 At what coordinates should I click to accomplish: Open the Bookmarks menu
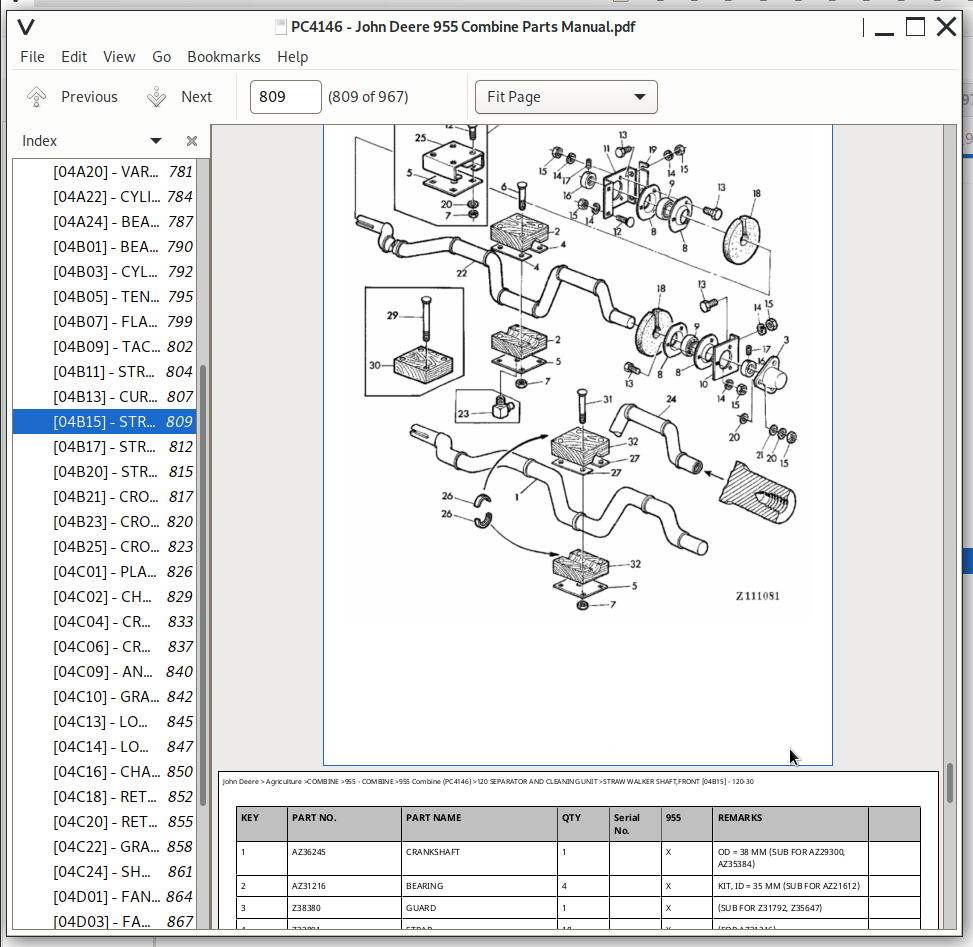point(224,57)
